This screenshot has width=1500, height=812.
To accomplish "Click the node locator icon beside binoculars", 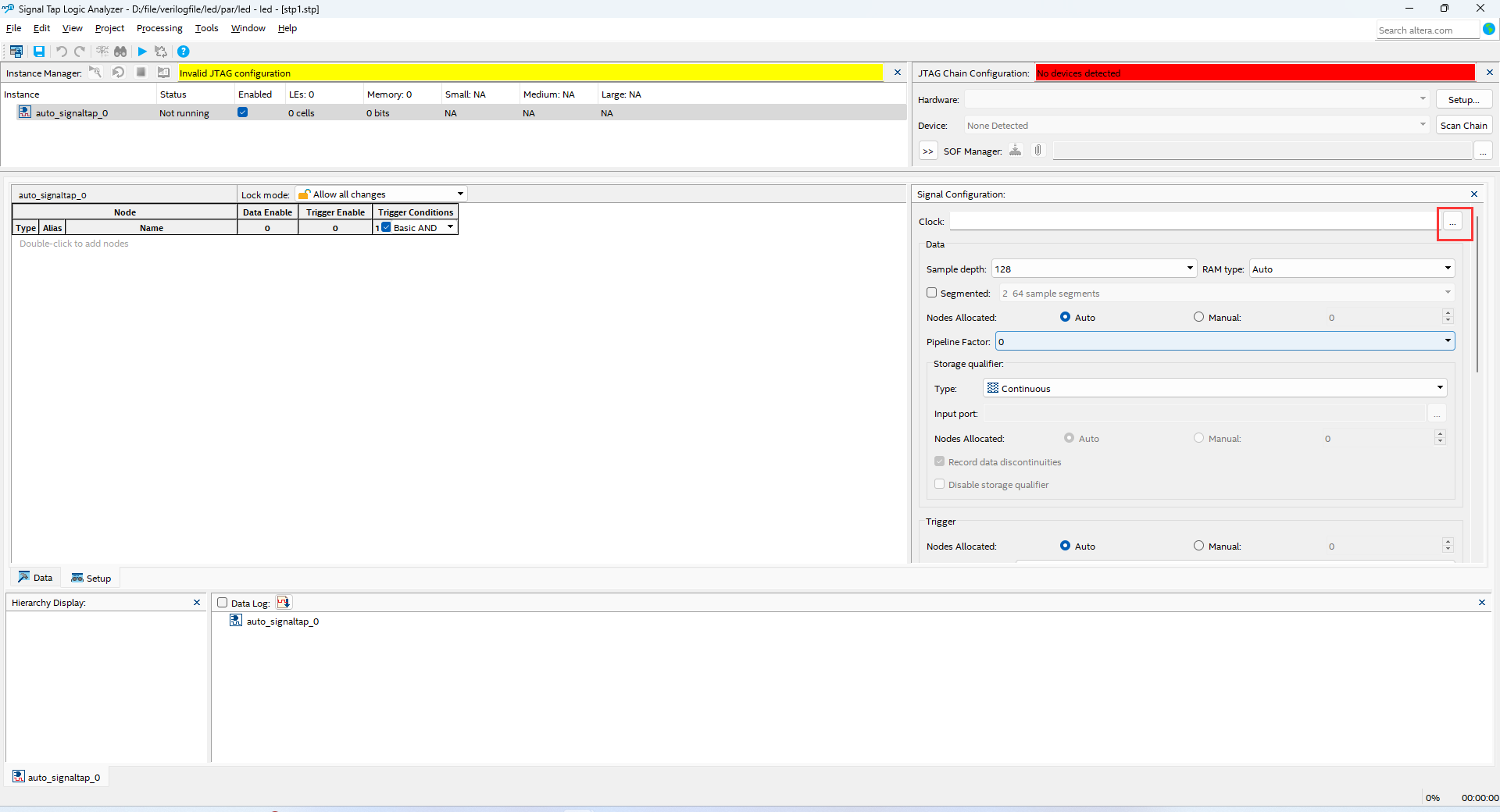I will (x=102, y=52).
